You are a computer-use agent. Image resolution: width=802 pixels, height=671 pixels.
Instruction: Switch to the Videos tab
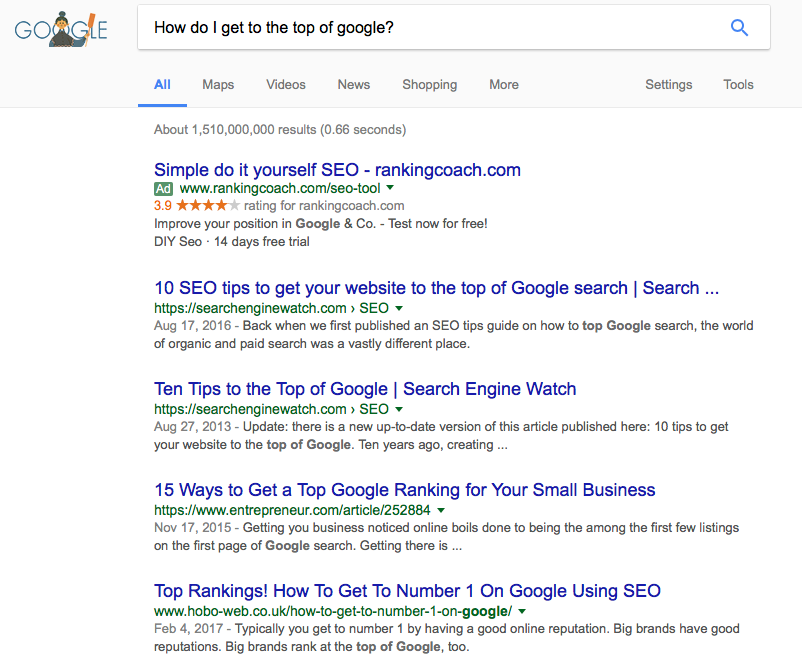286,84
